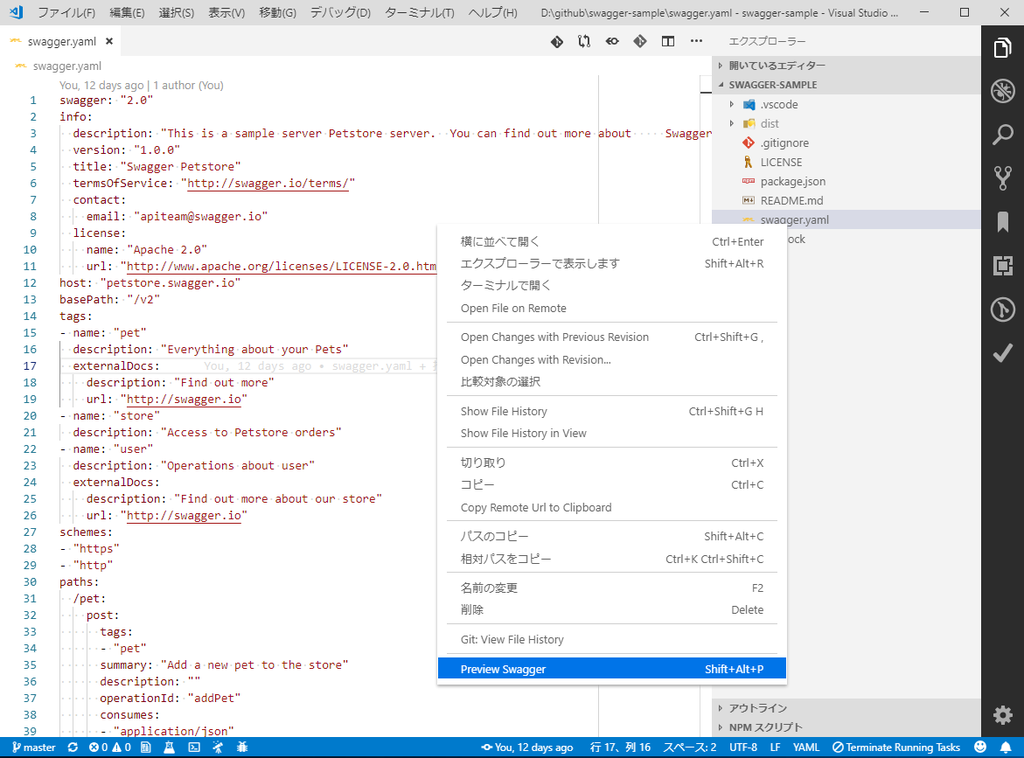Click the synchronize changes icon in status bar
This screenshot has height=758, width=1024.
[x=72, y=747]
